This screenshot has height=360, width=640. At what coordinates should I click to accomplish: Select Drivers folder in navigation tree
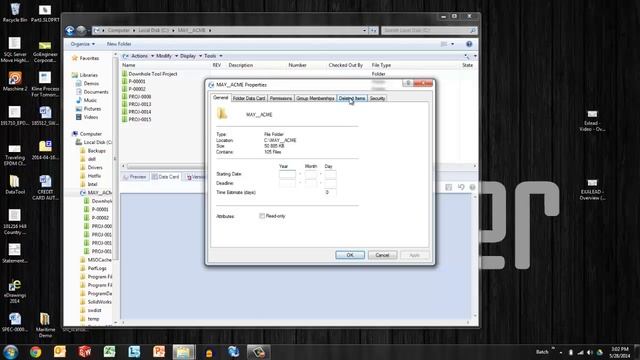95,167
